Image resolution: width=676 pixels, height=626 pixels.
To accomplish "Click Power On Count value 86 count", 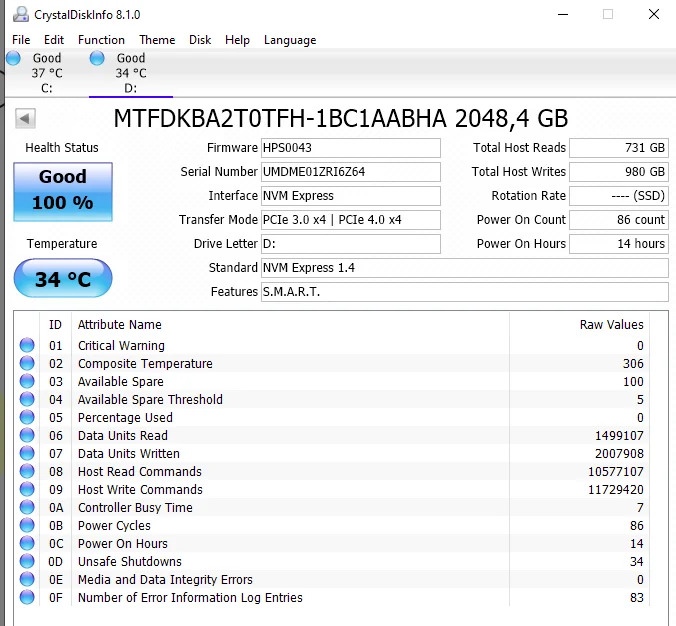I will click(x=619, y=220).
